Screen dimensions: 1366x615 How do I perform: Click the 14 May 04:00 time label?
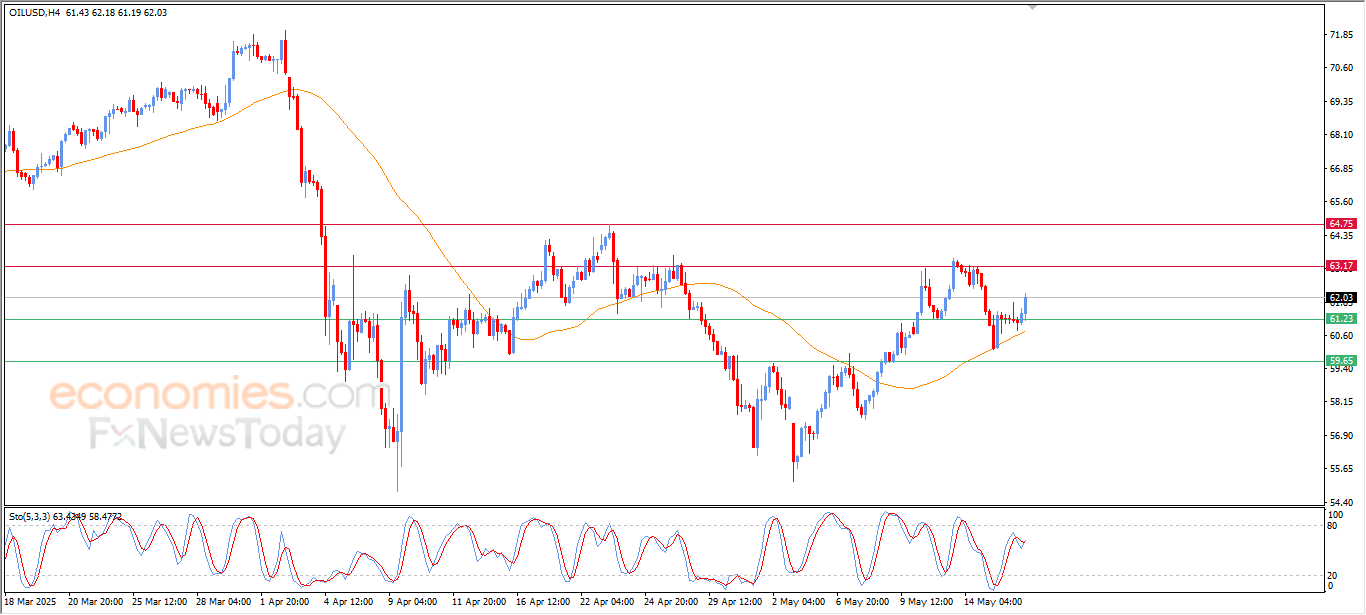pyautogui.click(x=995, y=602)
